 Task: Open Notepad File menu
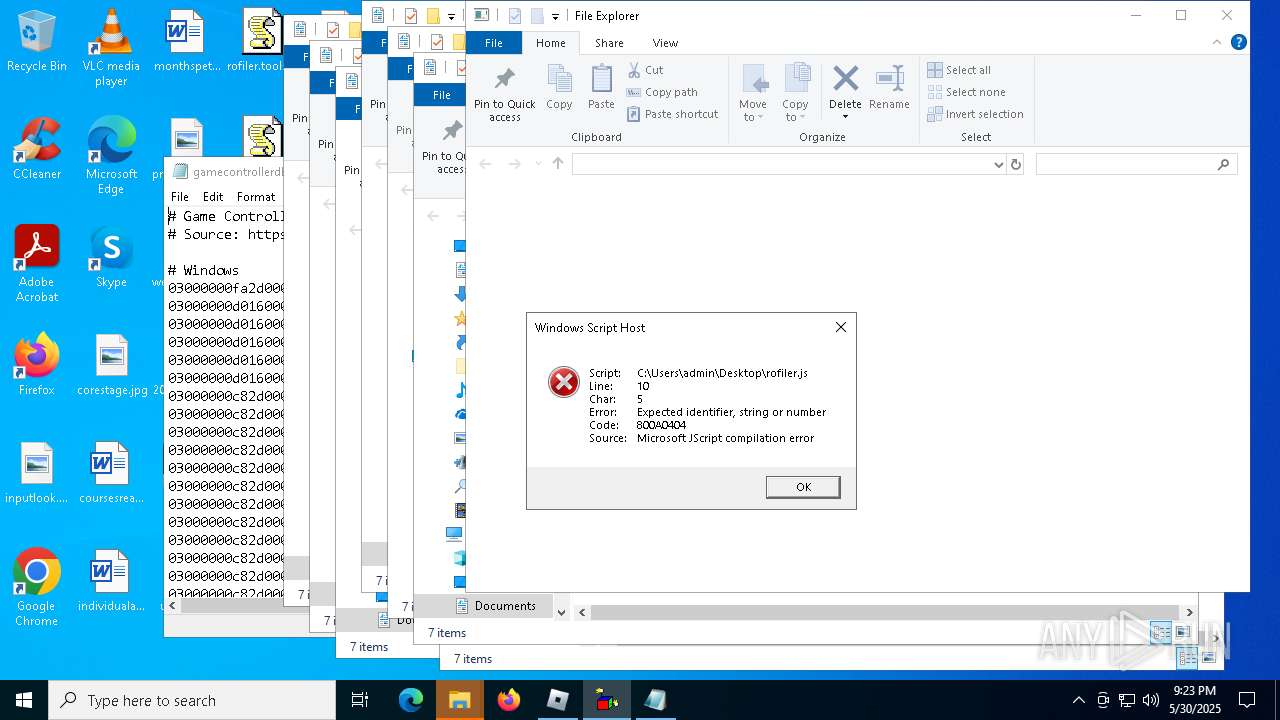[x=180, y=197]
